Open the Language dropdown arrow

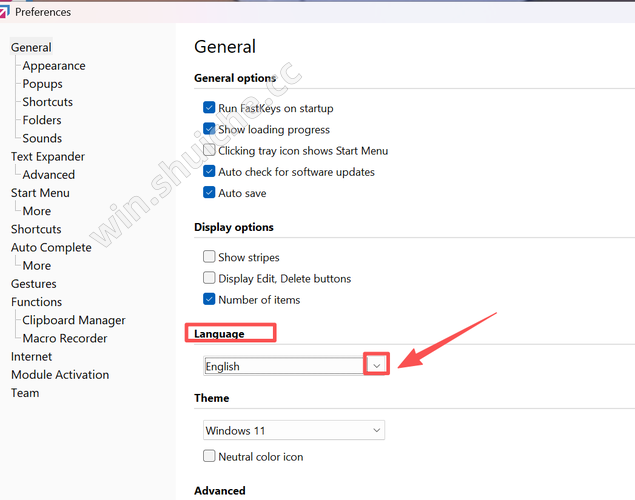coord(376,366)
